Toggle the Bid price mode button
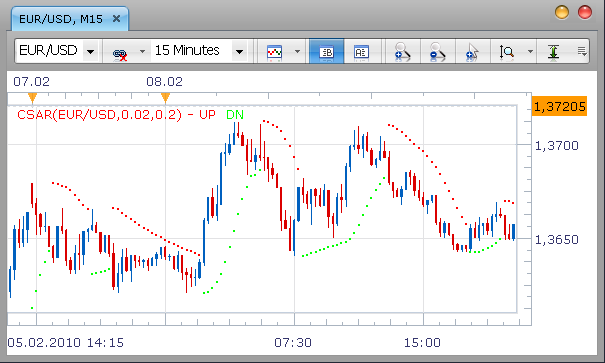Screen dimensions: 605x363 tap(326, 51)
